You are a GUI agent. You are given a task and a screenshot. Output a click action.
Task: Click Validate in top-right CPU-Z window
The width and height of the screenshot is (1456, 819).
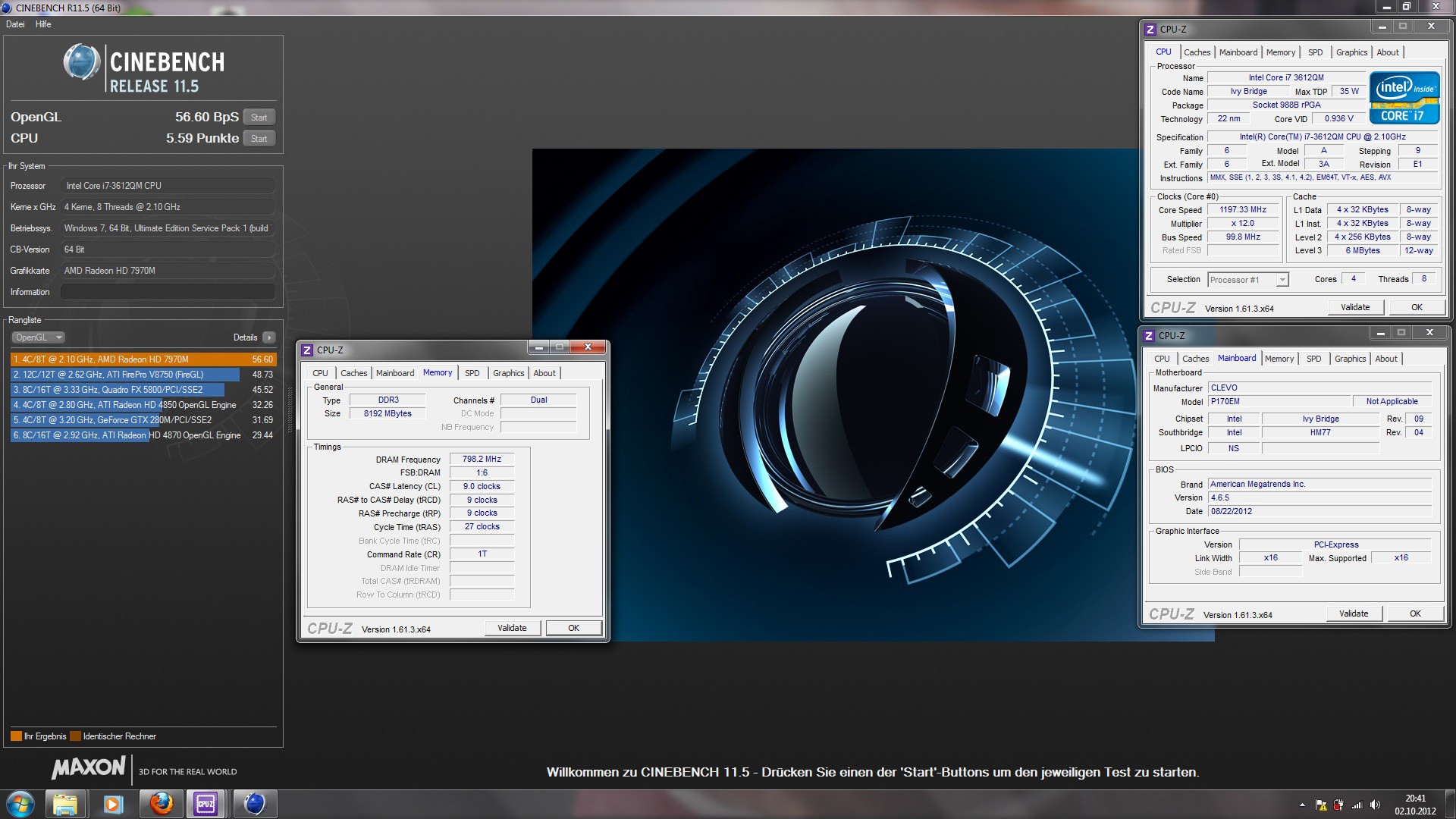[x=1355, y=307]
